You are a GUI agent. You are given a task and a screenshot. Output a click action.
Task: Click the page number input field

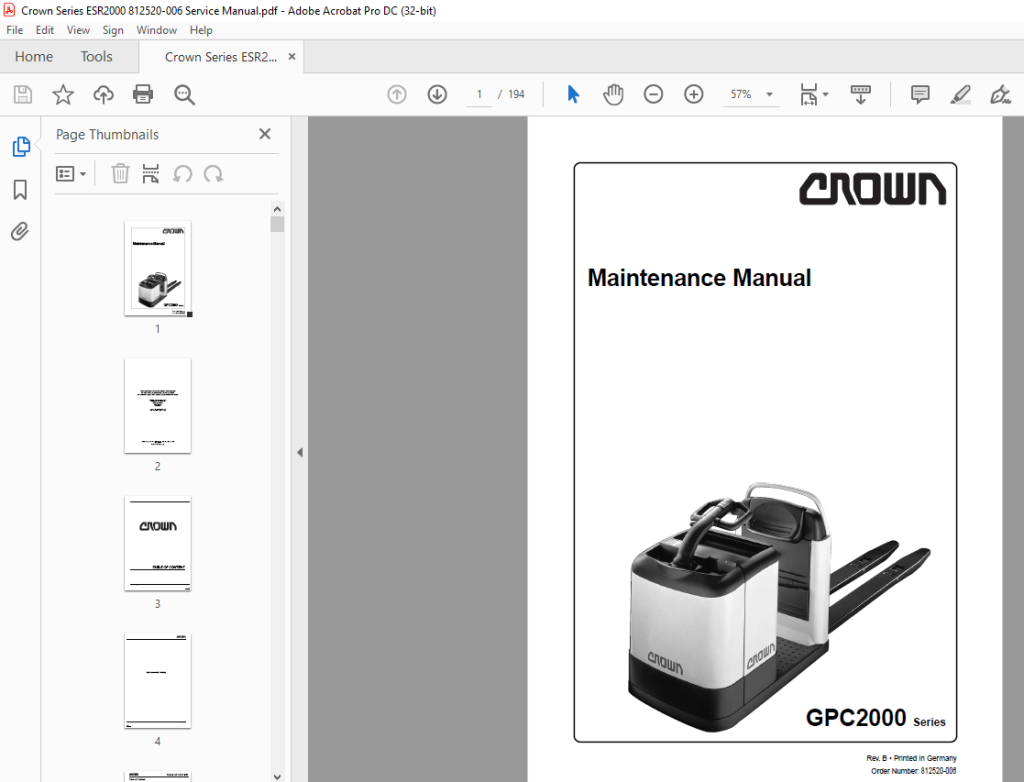[479, 95]
